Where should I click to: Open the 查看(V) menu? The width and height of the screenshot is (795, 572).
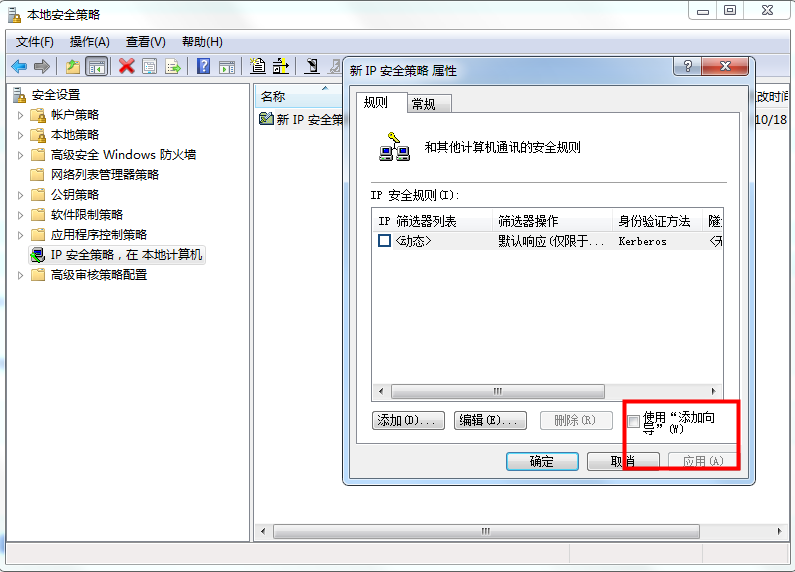(146, 42)
